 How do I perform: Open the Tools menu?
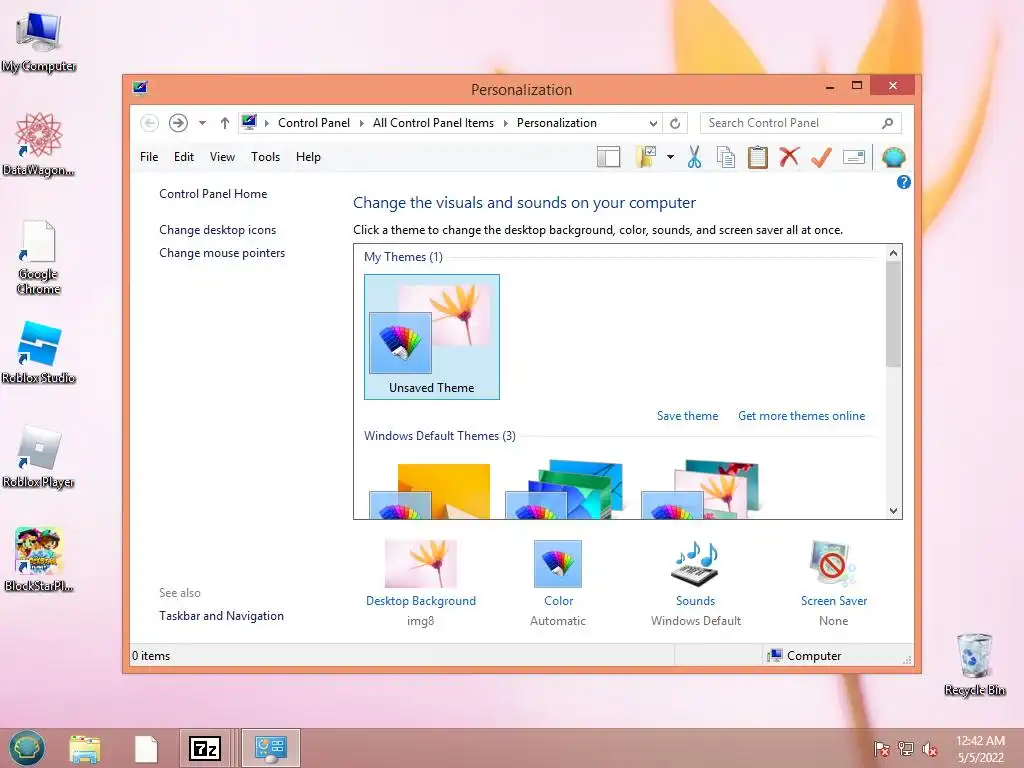click(265, 157)
